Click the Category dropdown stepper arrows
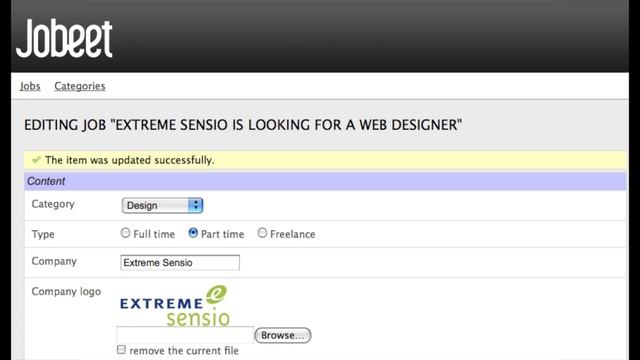Viewport: 640px width, 360px height. pos(196,205)
